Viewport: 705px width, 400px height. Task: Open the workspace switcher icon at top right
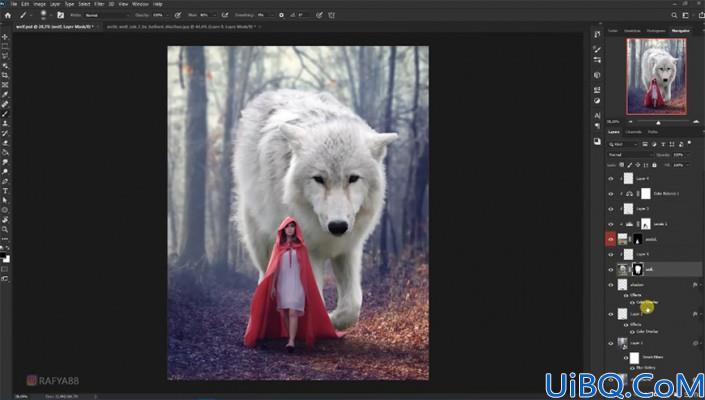(686, 15)
